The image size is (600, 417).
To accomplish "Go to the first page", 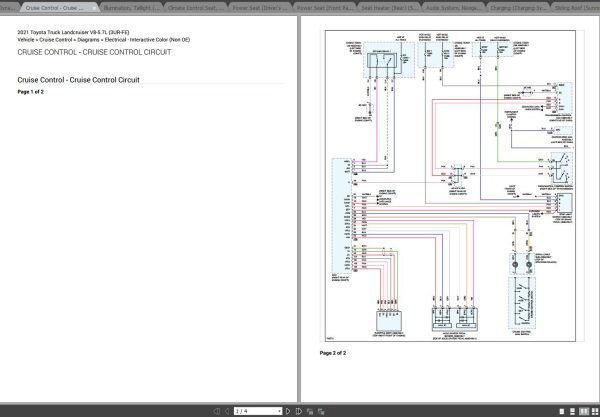I will pos(218,410).
